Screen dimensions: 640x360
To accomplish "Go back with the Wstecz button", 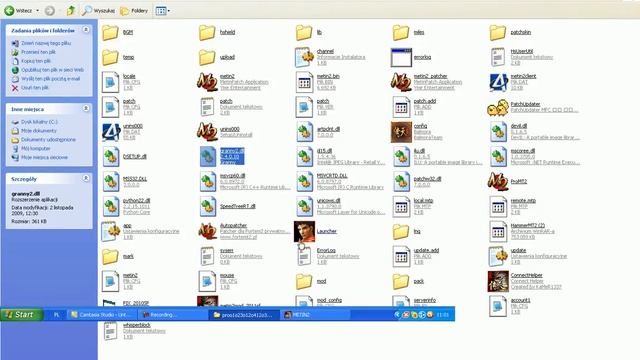I will [x=18, y=11].
